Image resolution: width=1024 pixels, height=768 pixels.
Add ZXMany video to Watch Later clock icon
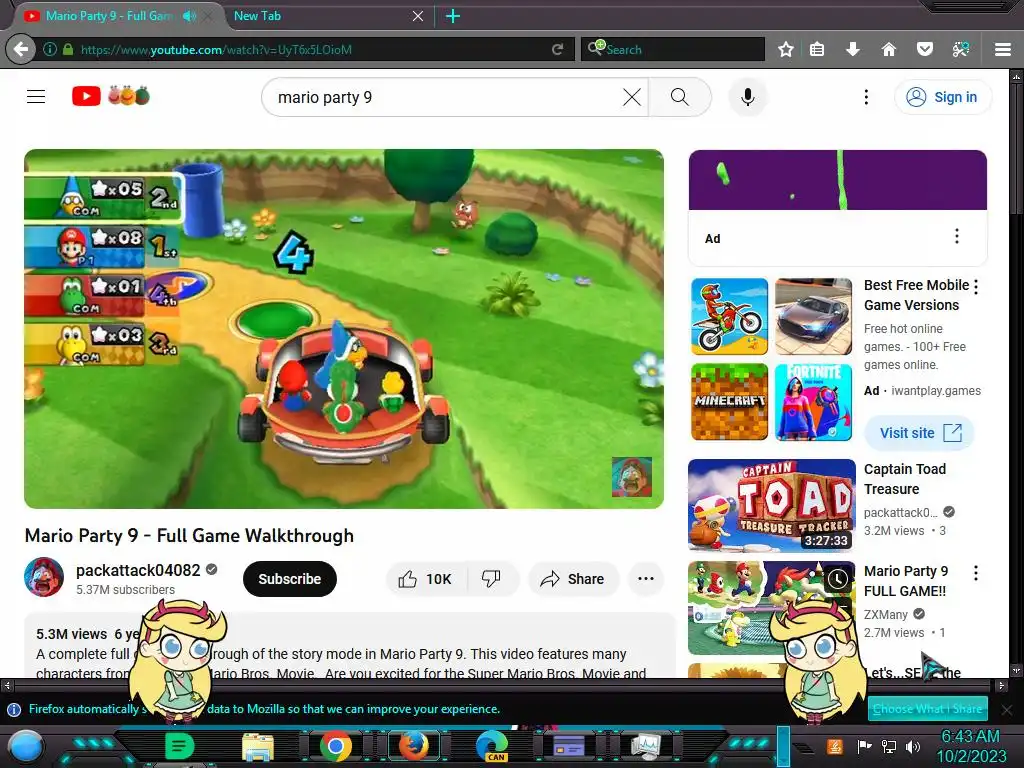838,579
